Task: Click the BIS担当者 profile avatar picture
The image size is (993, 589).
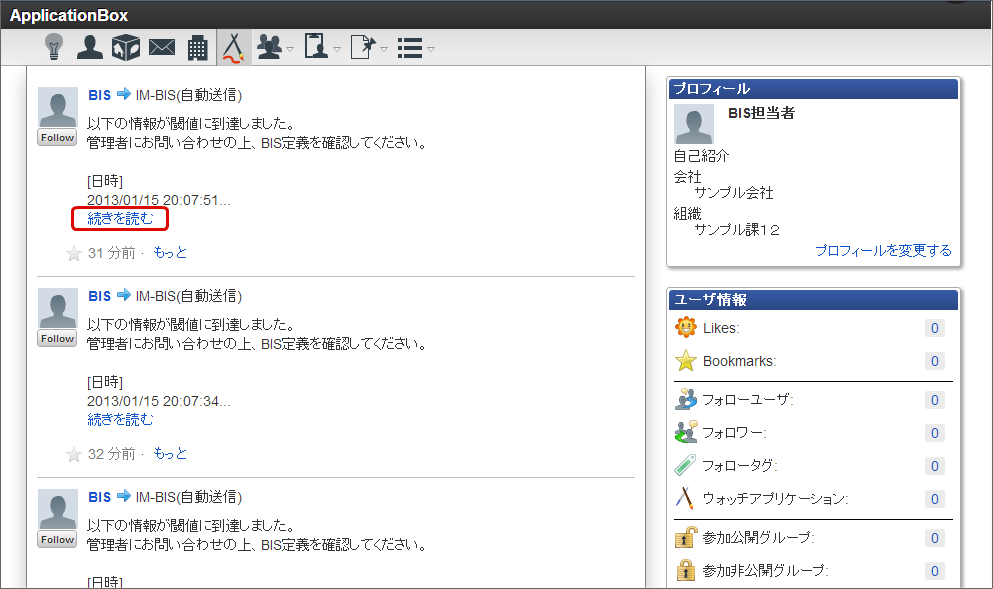Action: (694, 124)
